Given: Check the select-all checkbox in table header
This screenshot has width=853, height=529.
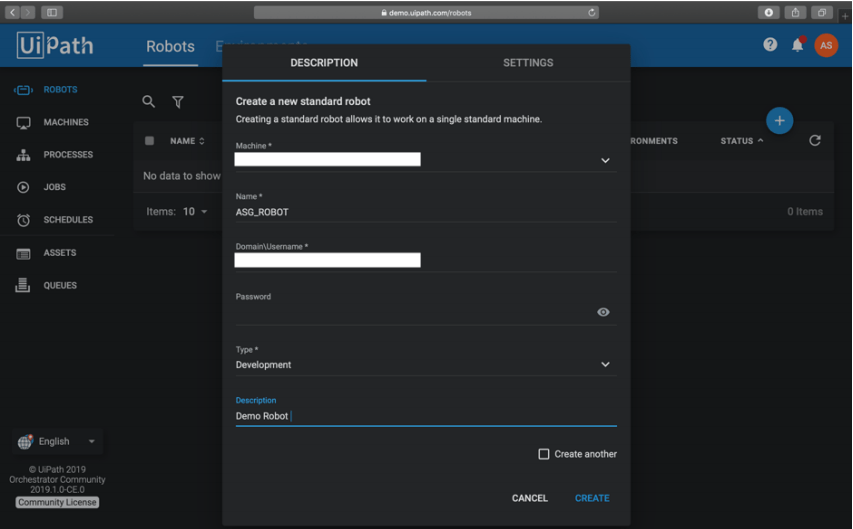Looking at the screenshot, I should (150, 141).
